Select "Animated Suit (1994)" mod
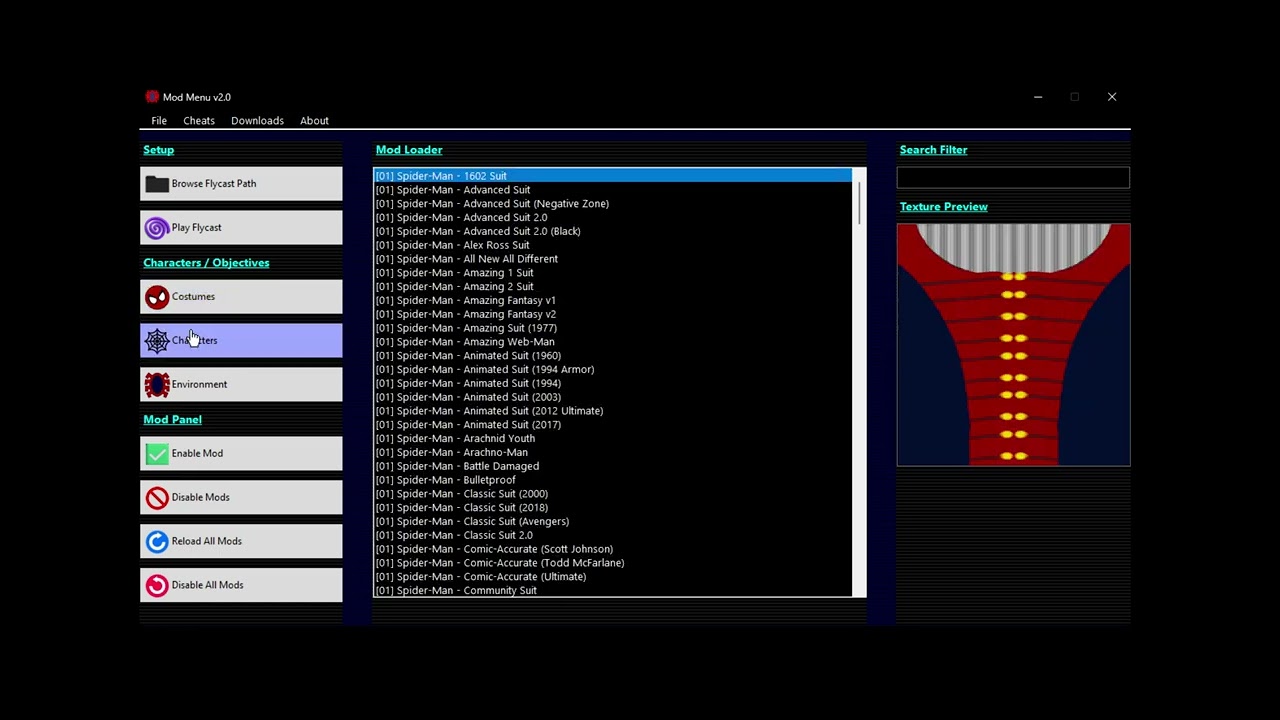1280x720 pixels. click(x=613, y=384)
